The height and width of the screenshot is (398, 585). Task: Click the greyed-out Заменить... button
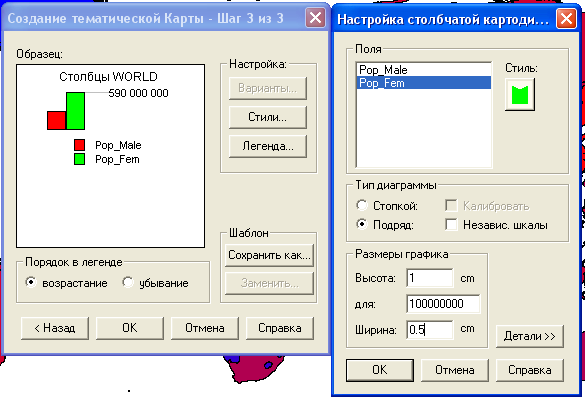tap(269, 283)
